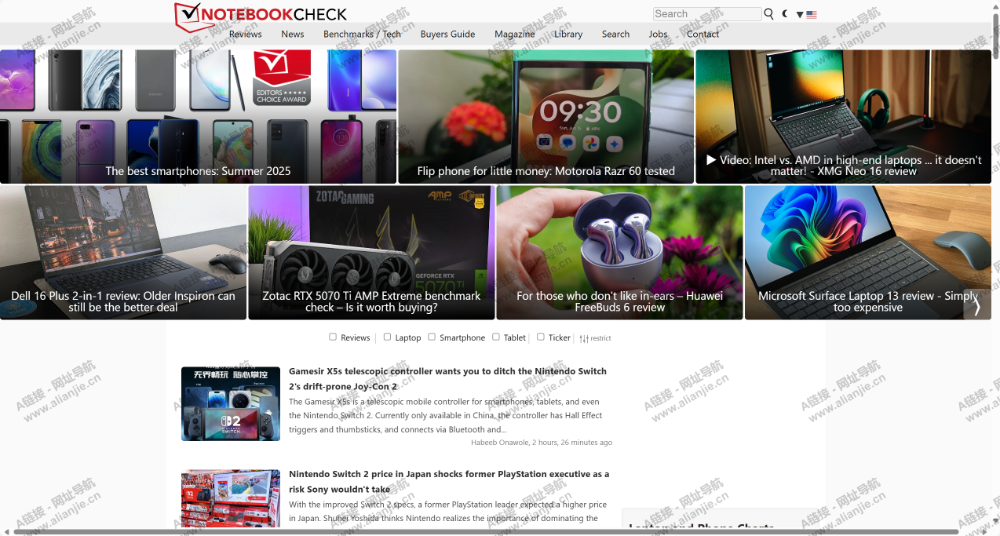Check the Laptop filter checkbox
The height and width of the screenshot is (536, 1000).
point(387,337)
